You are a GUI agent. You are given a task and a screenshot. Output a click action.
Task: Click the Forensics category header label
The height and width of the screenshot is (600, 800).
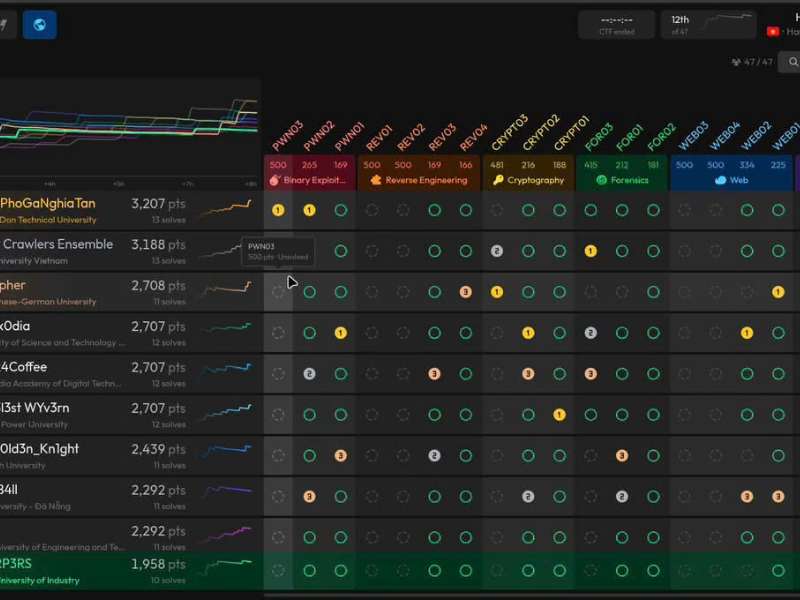(630, 180)
